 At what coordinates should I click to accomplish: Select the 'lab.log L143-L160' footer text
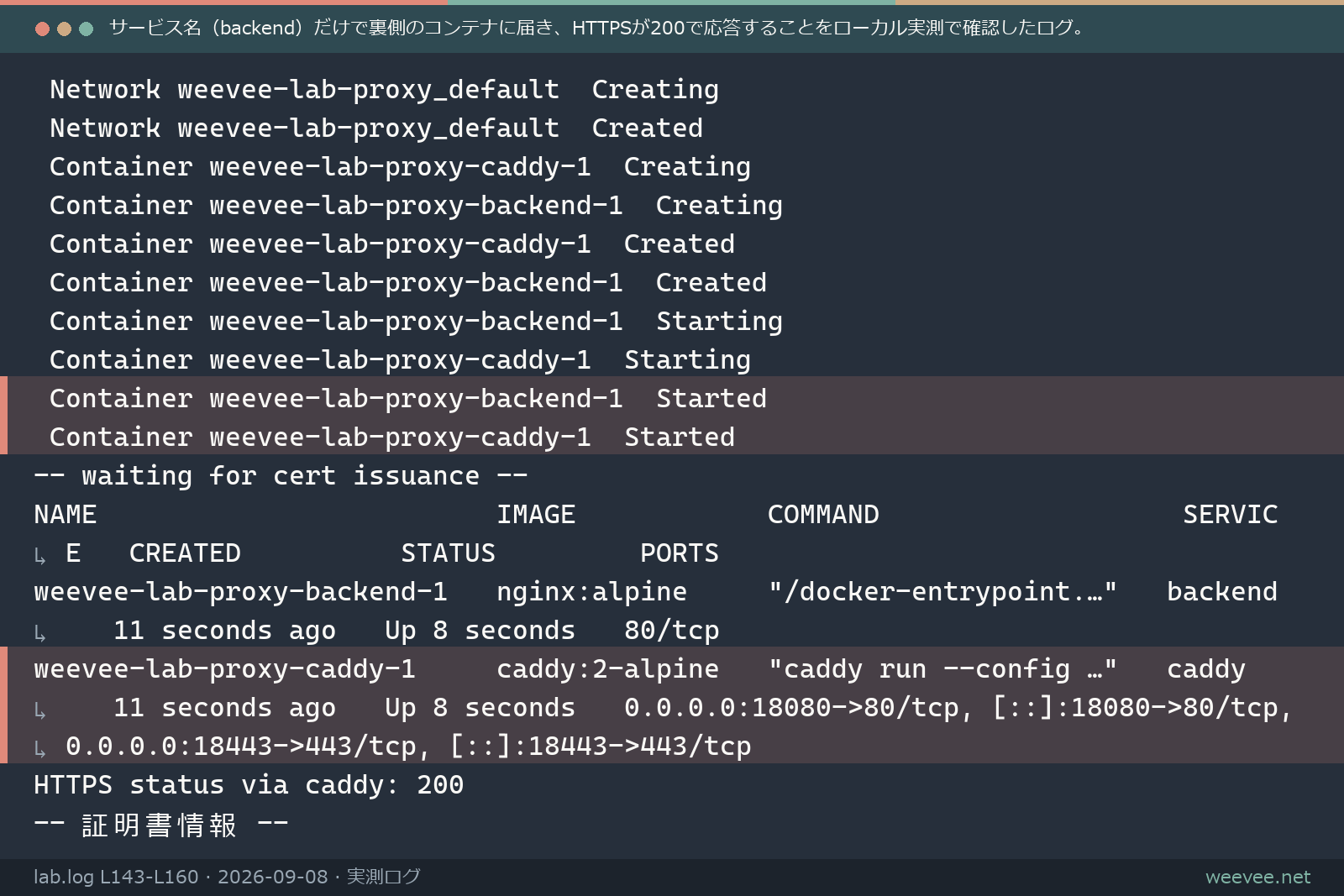pos(116,877)
